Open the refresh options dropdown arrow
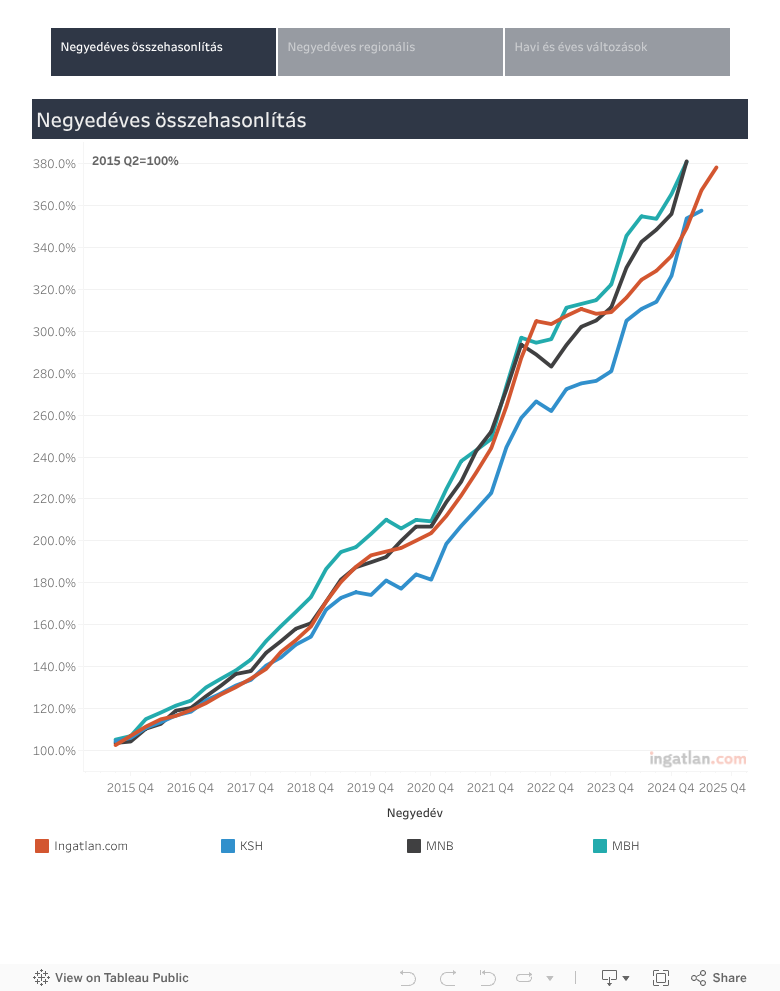 pos(549,978)
